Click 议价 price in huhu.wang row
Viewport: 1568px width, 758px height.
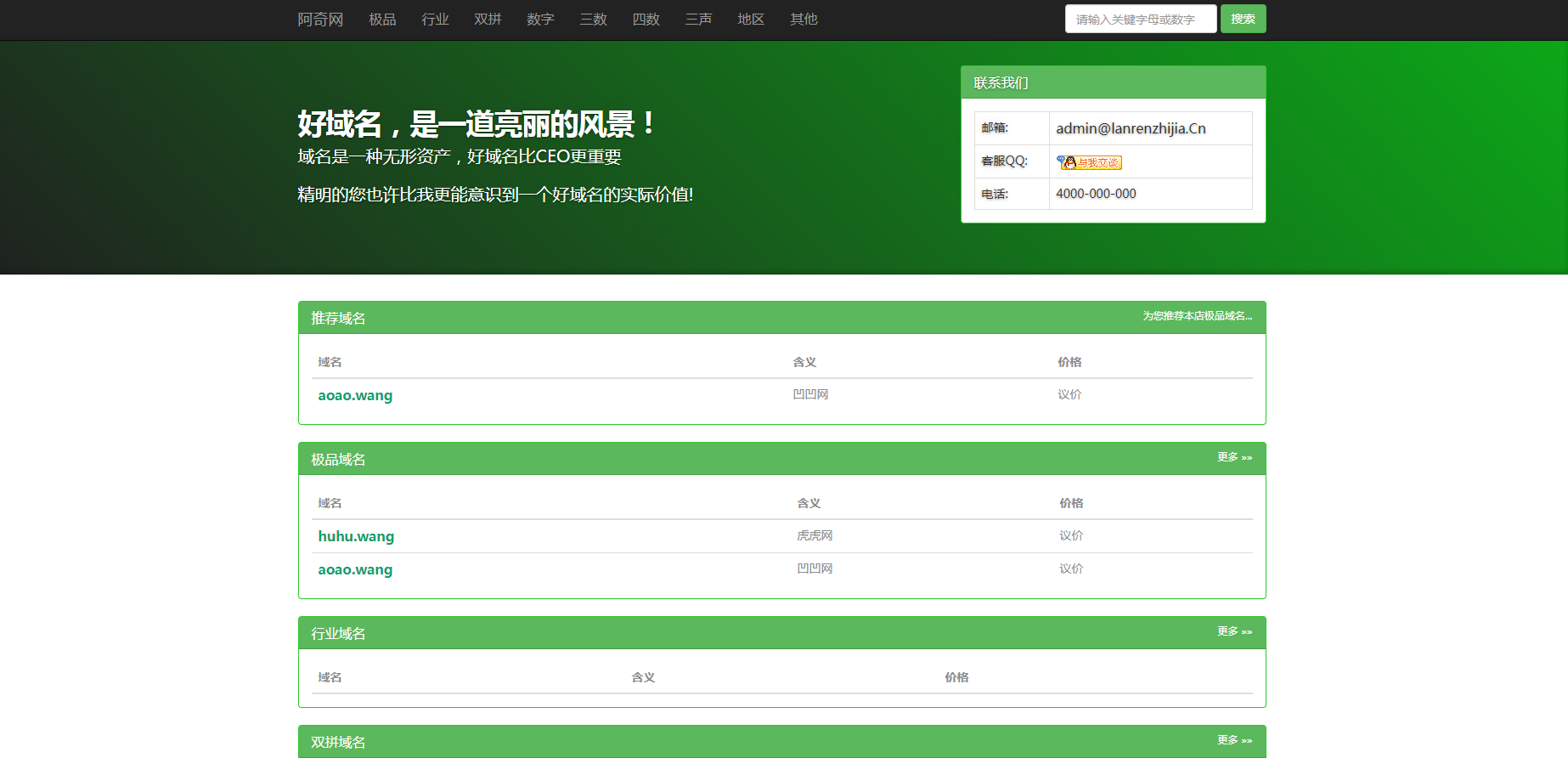(1071, 535)
